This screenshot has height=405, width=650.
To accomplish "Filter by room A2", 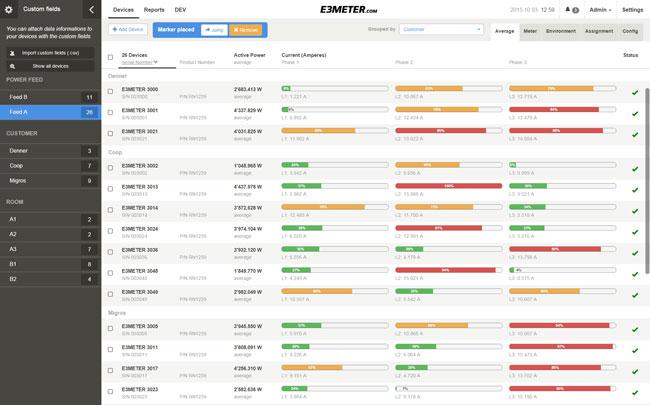I will (50, 234).
